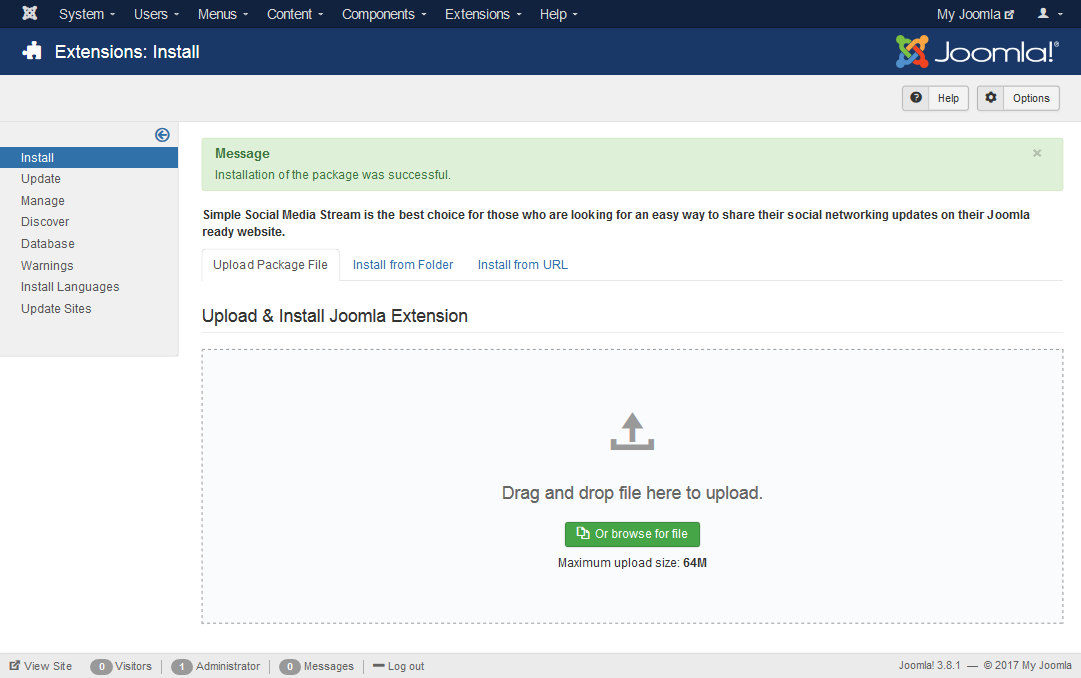Click the Administrator count badge

181,667
